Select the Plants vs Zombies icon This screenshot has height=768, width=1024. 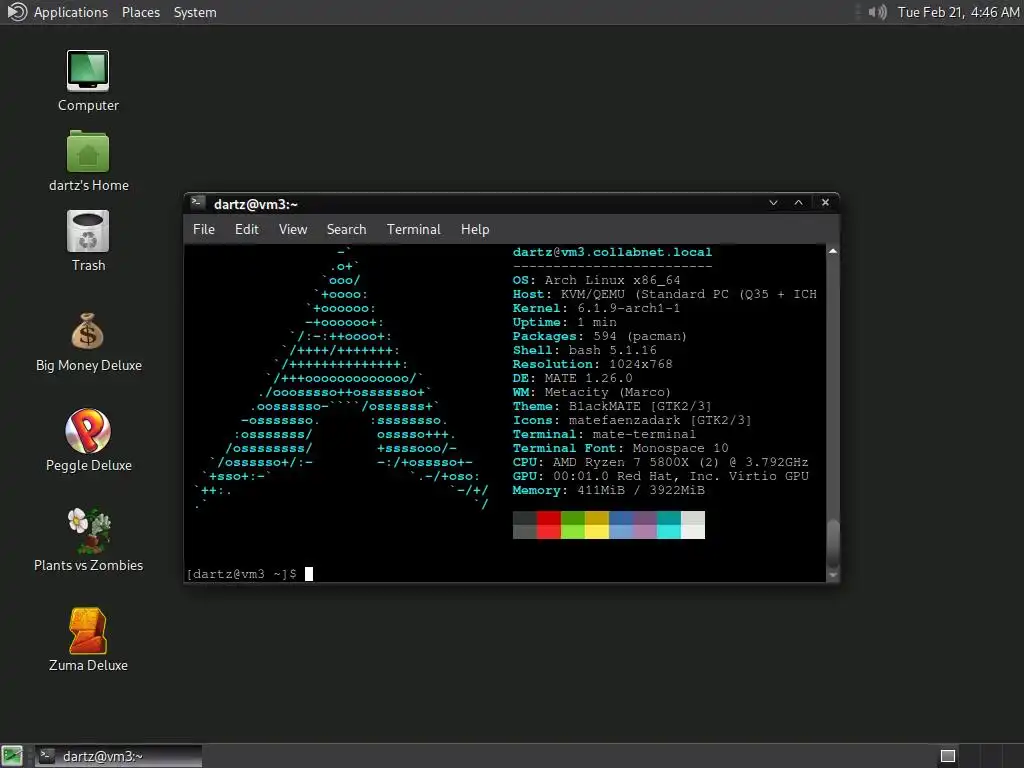88,541
